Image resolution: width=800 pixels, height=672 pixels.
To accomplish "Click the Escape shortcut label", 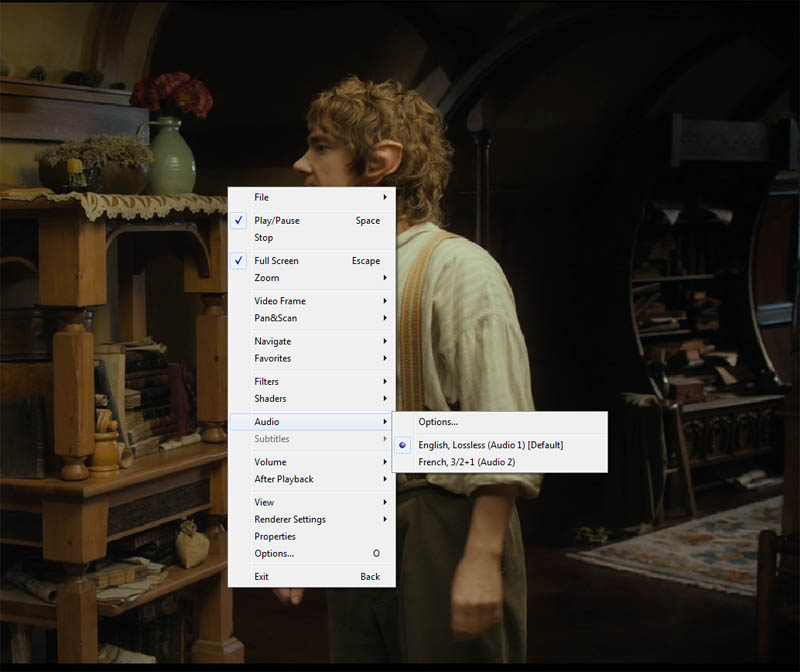I will 366,261.
